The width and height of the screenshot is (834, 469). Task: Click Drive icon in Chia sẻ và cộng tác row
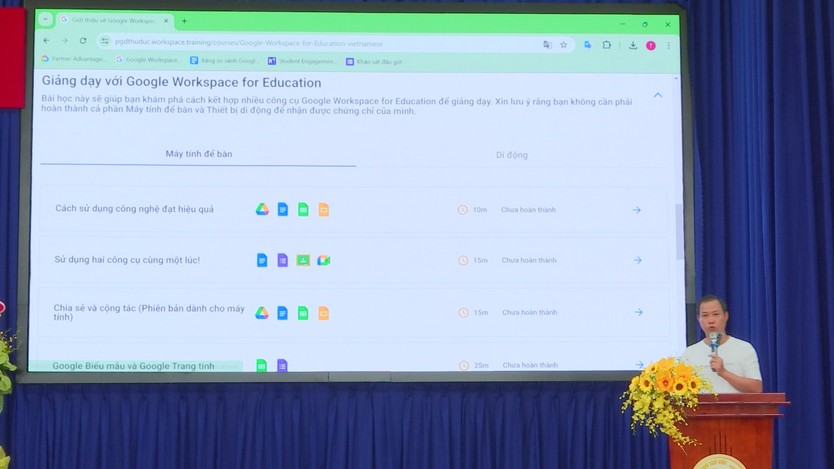(262, 313)
